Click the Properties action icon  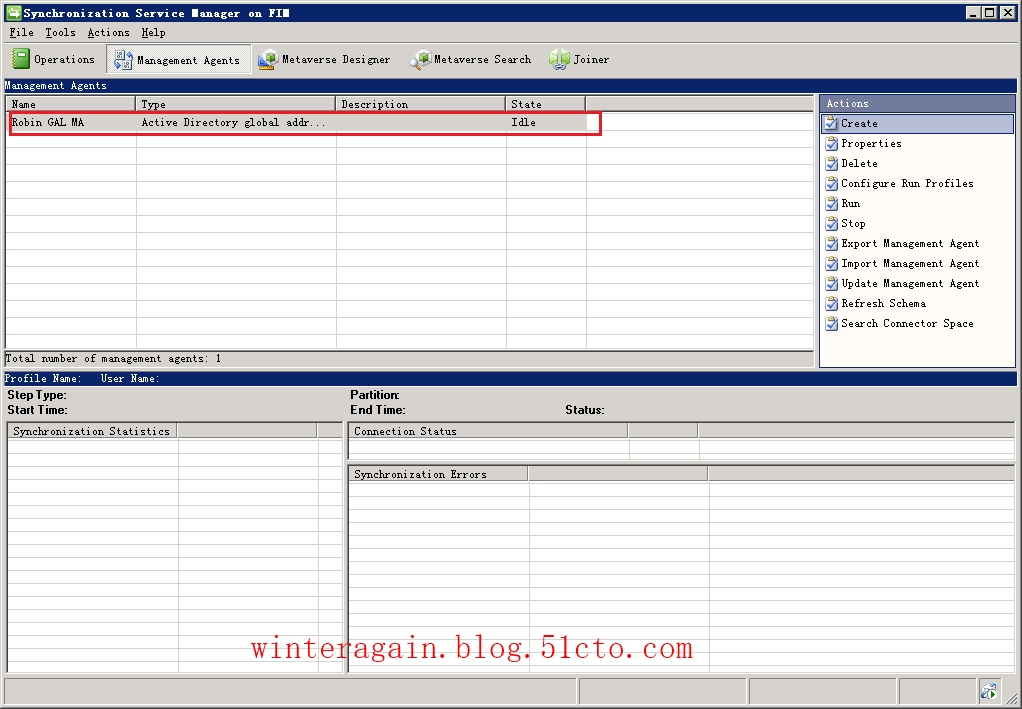[831, 143]
